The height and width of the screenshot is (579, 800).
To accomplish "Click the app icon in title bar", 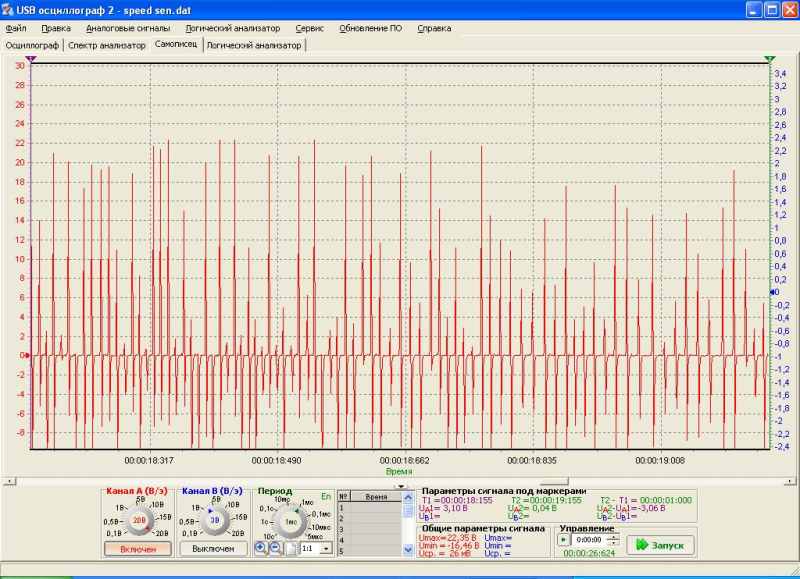I will (8, 10).
